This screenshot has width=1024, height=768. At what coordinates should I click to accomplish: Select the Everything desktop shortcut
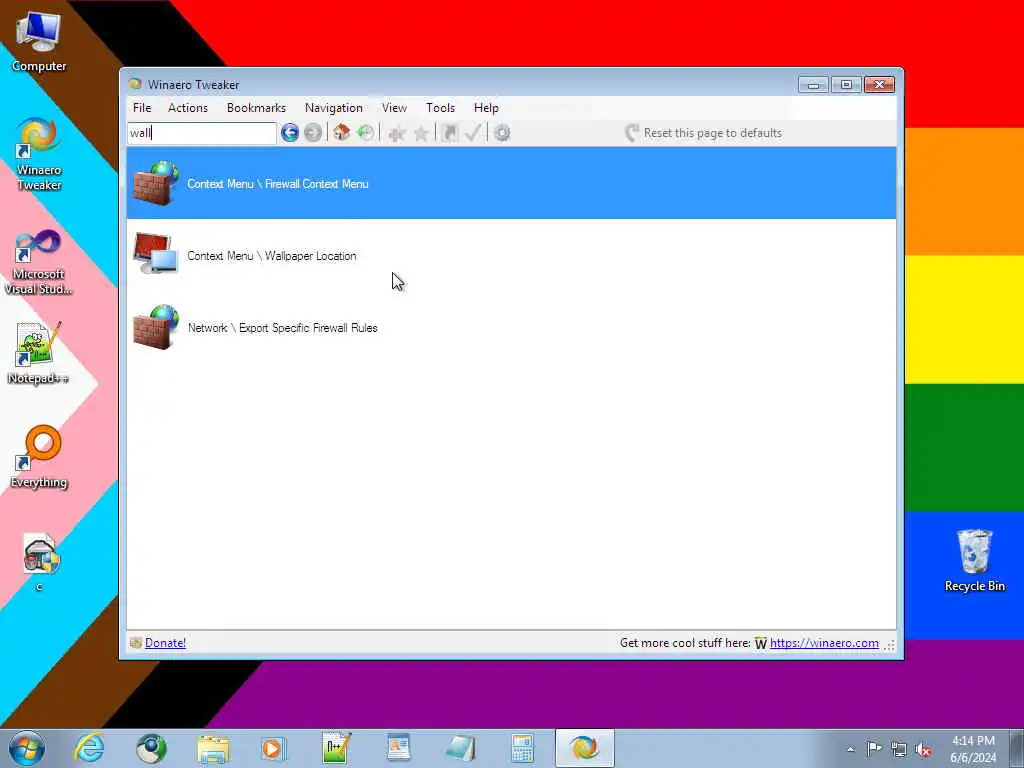click(x=39, y=457)
